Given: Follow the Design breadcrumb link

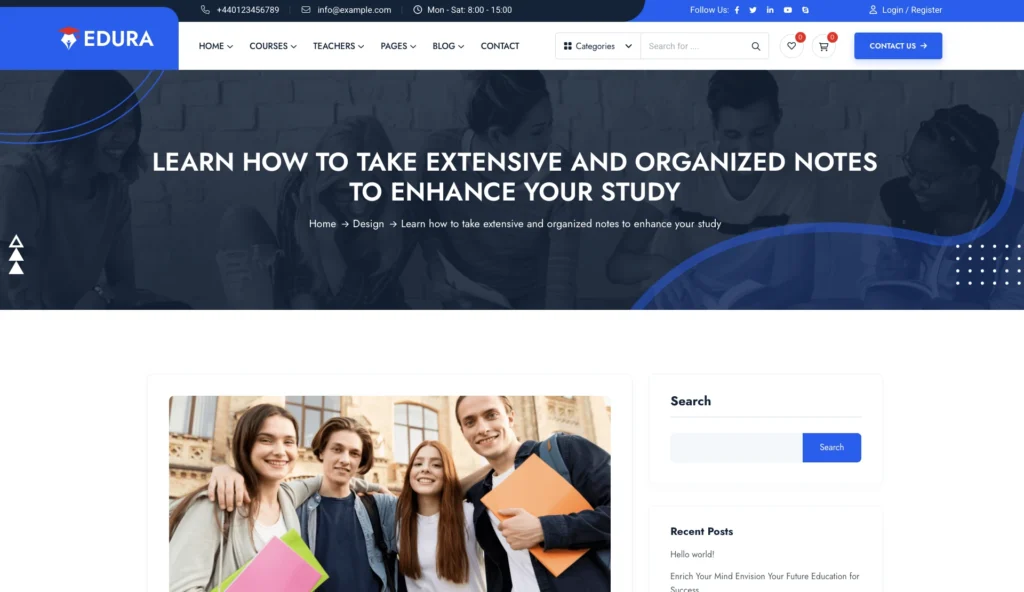Looking at the screenshot, I should point(368,223).
